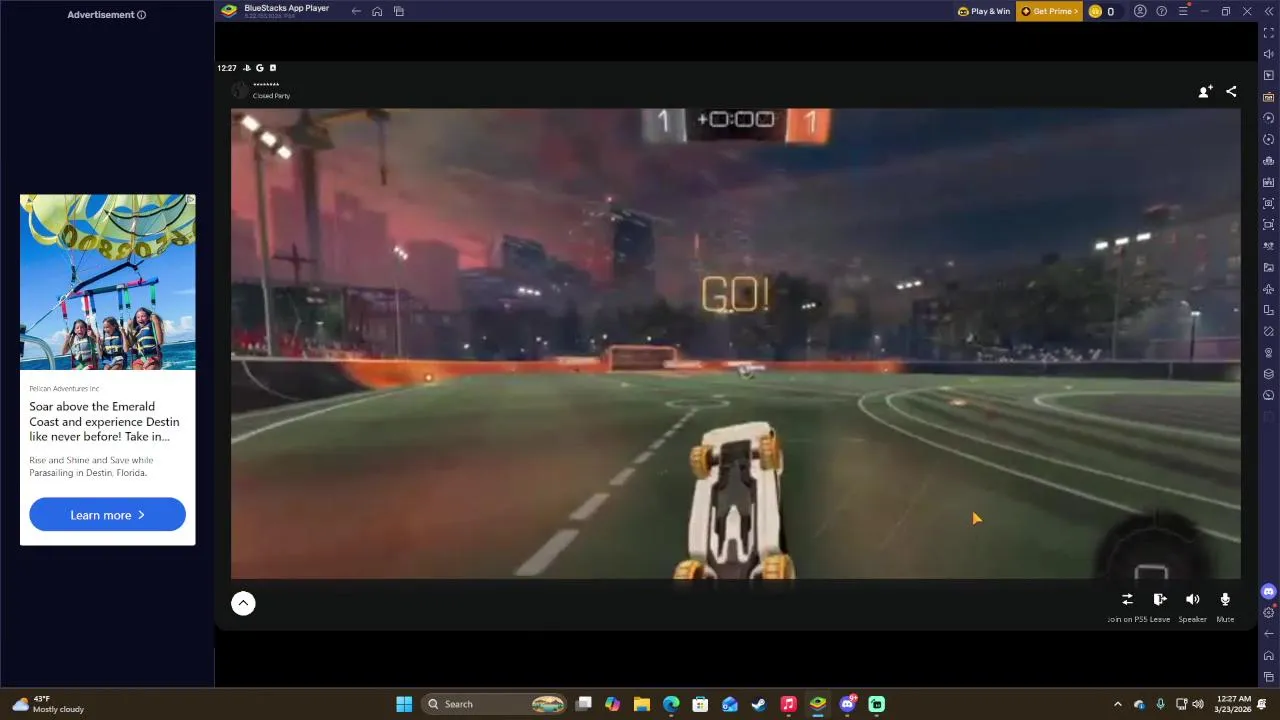The image size is (1280, 720).
Task: Open the BlueStacks hamburger menu
Action: coord(1183,11)
